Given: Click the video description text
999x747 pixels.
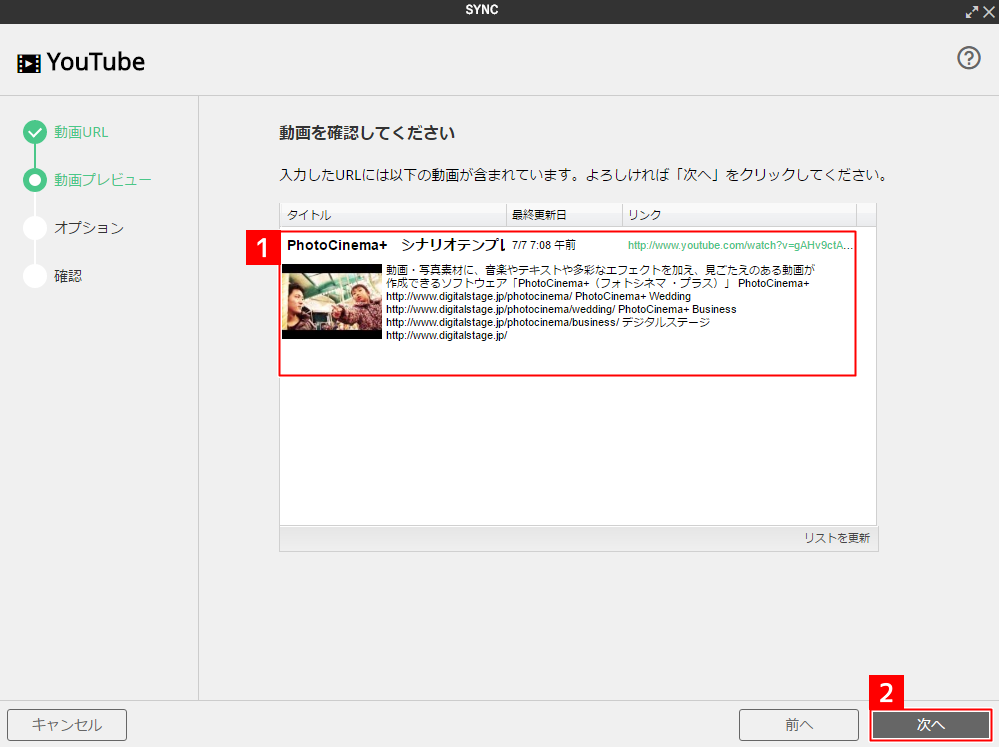Looking at the screenshot, I should pos(600,303).
